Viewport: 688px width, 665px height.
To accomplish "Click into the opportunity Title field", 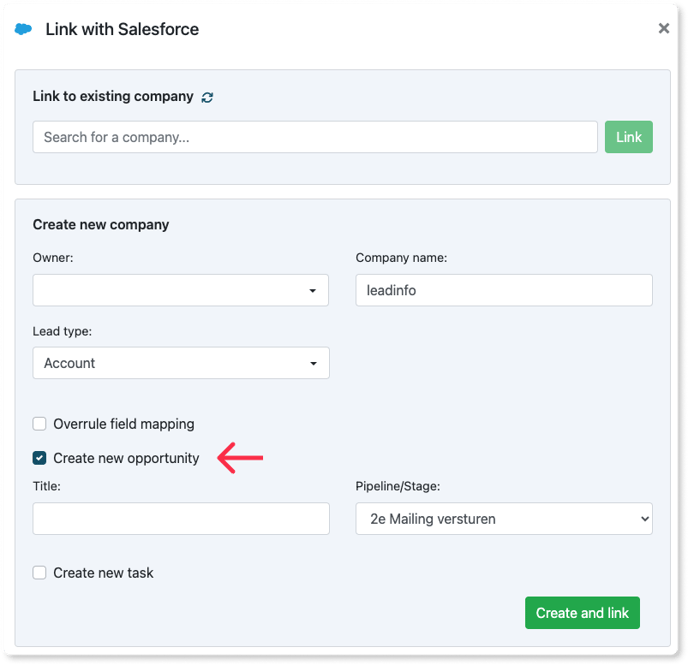I will click(181, 518).
